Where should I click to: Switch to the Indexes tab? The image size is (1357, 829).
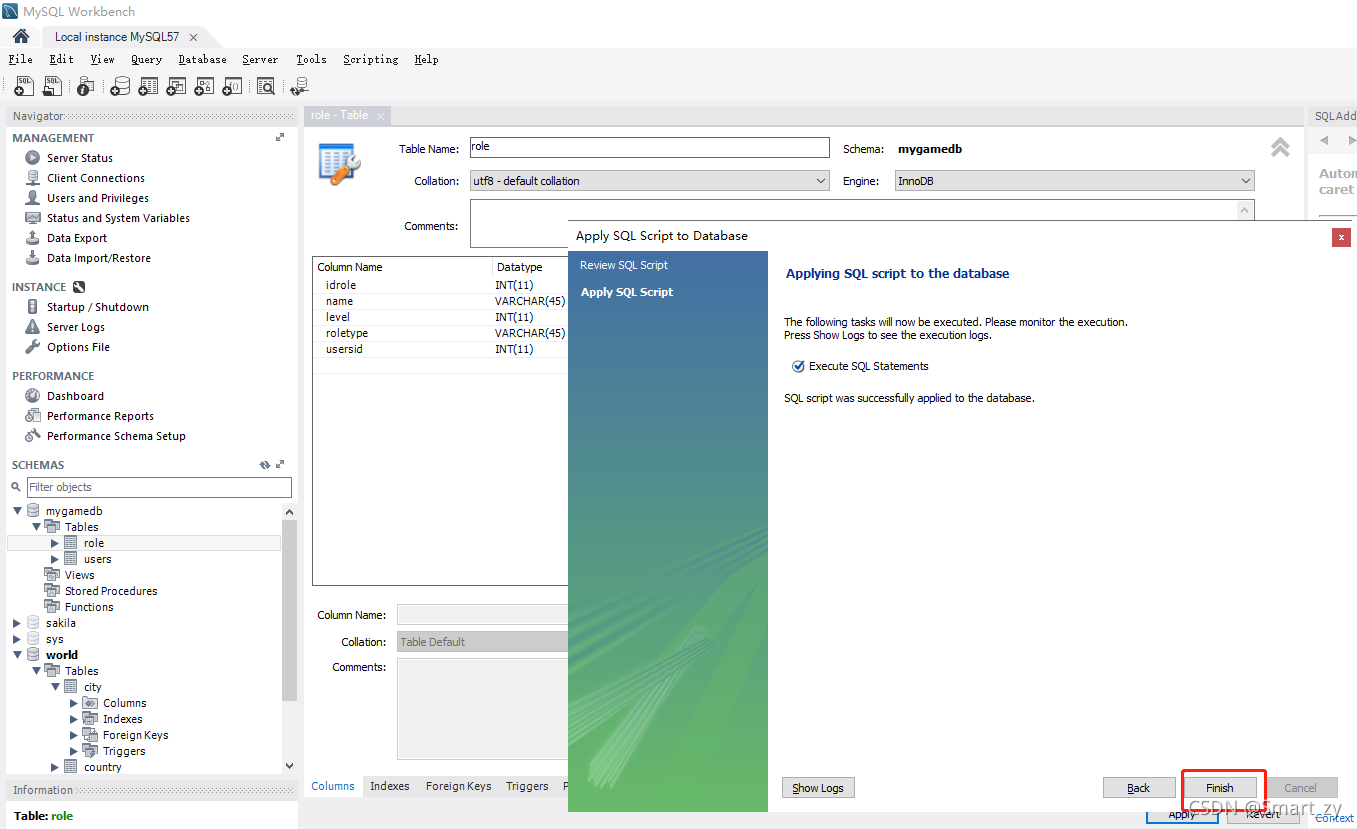click(x=390, y=786)
